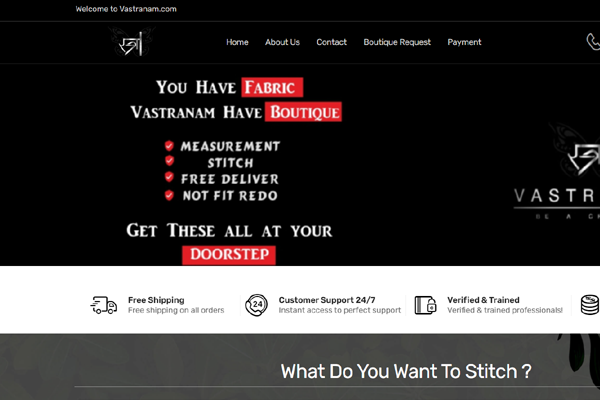Click the What Do You Want To Stitch heading
This screenshot has height=400, width=600.
point(405,371)
